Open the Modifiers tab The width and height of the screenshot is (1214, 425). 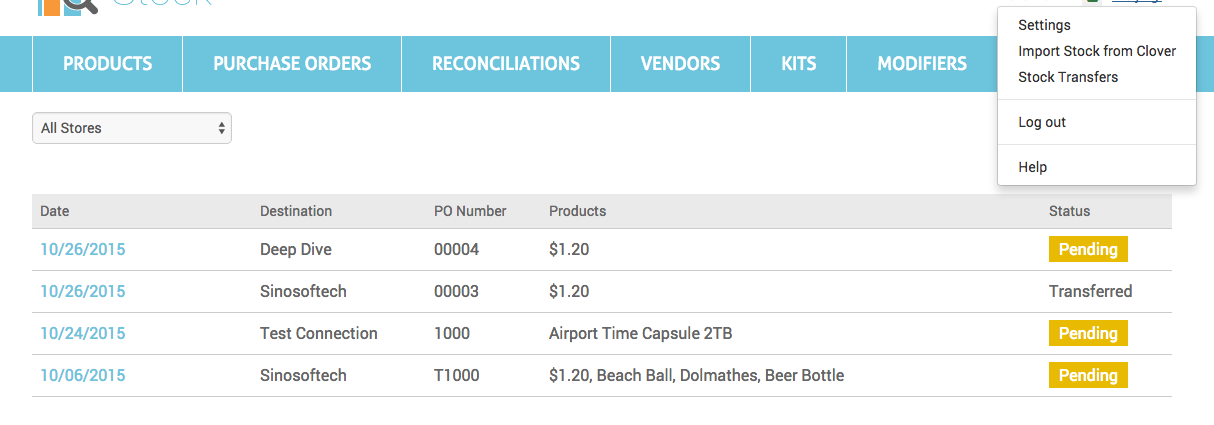[922, 64]
